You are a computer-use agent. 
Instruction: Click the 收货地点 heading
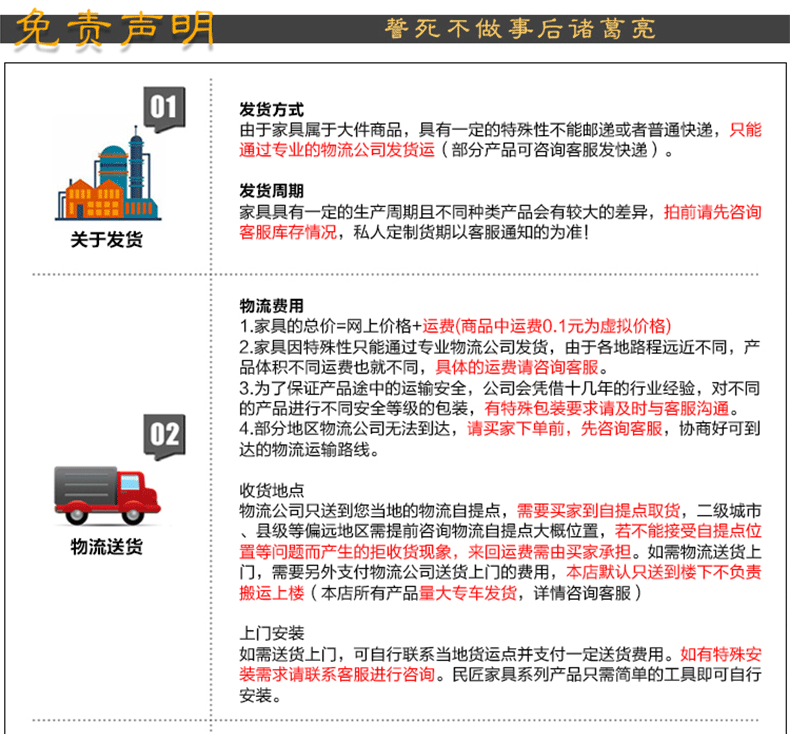coord(272,490)
